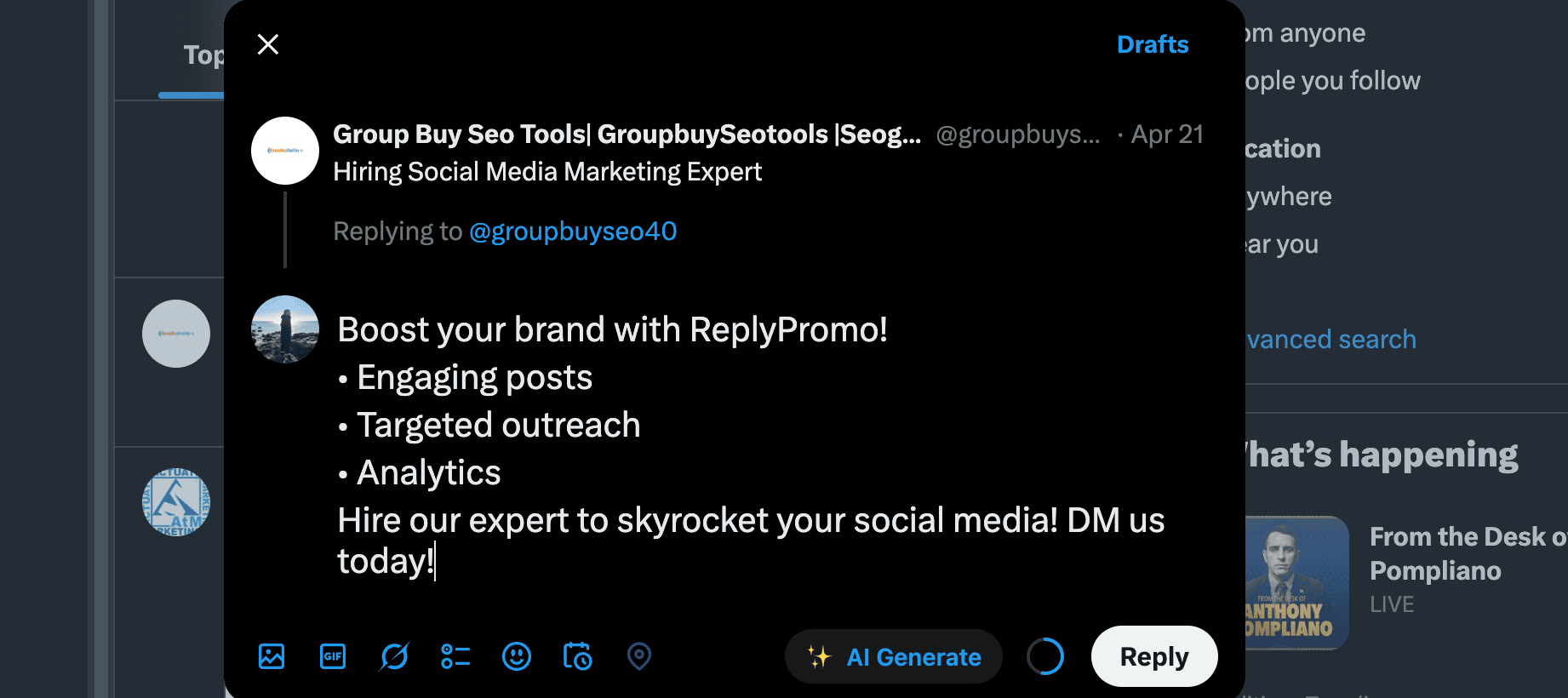
Task: Click the character count progress ring
Action: tap(1045, 656)
